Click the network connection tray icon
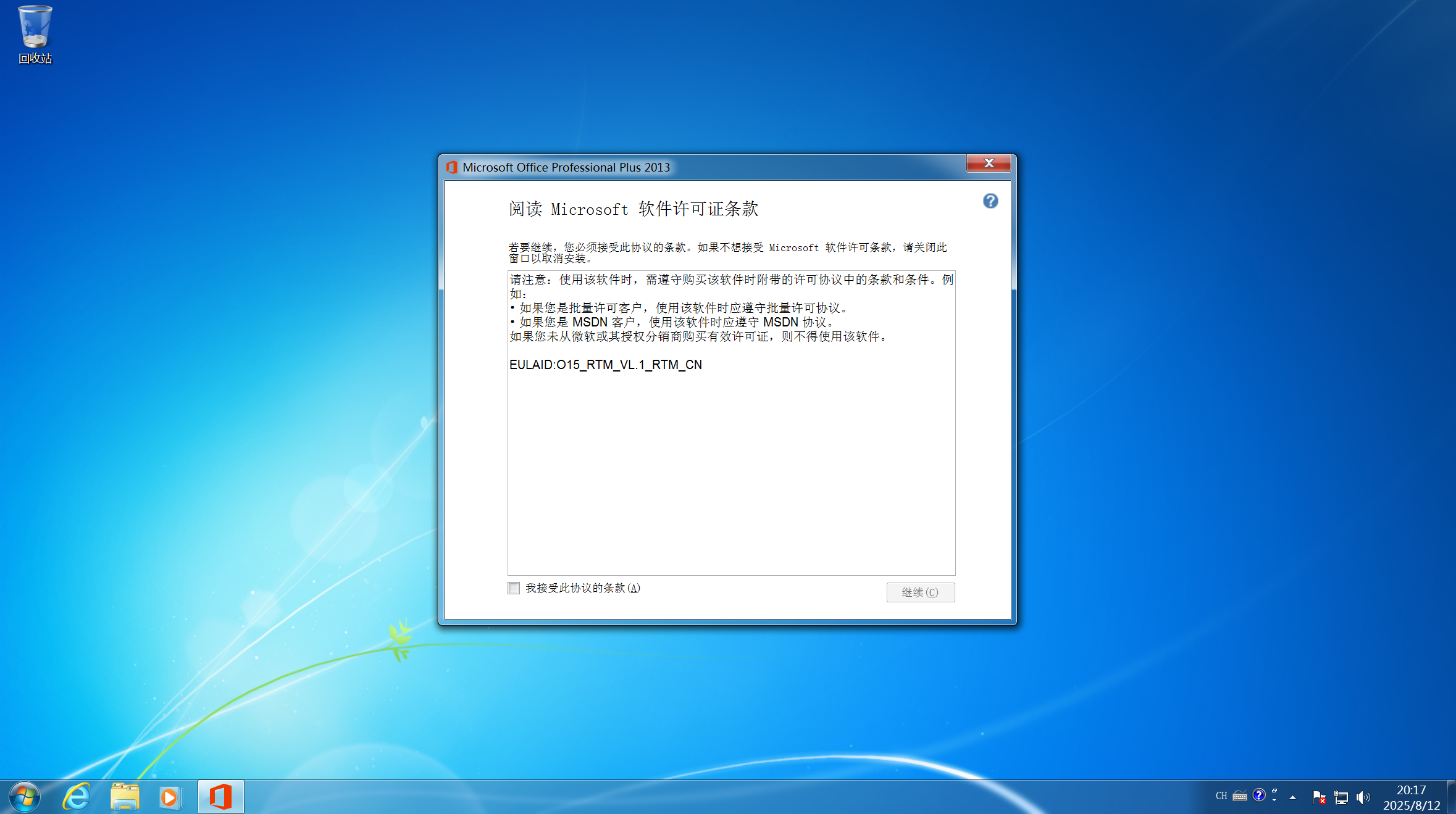The width and height of the screenshot is (1456, 814). 1341,797
